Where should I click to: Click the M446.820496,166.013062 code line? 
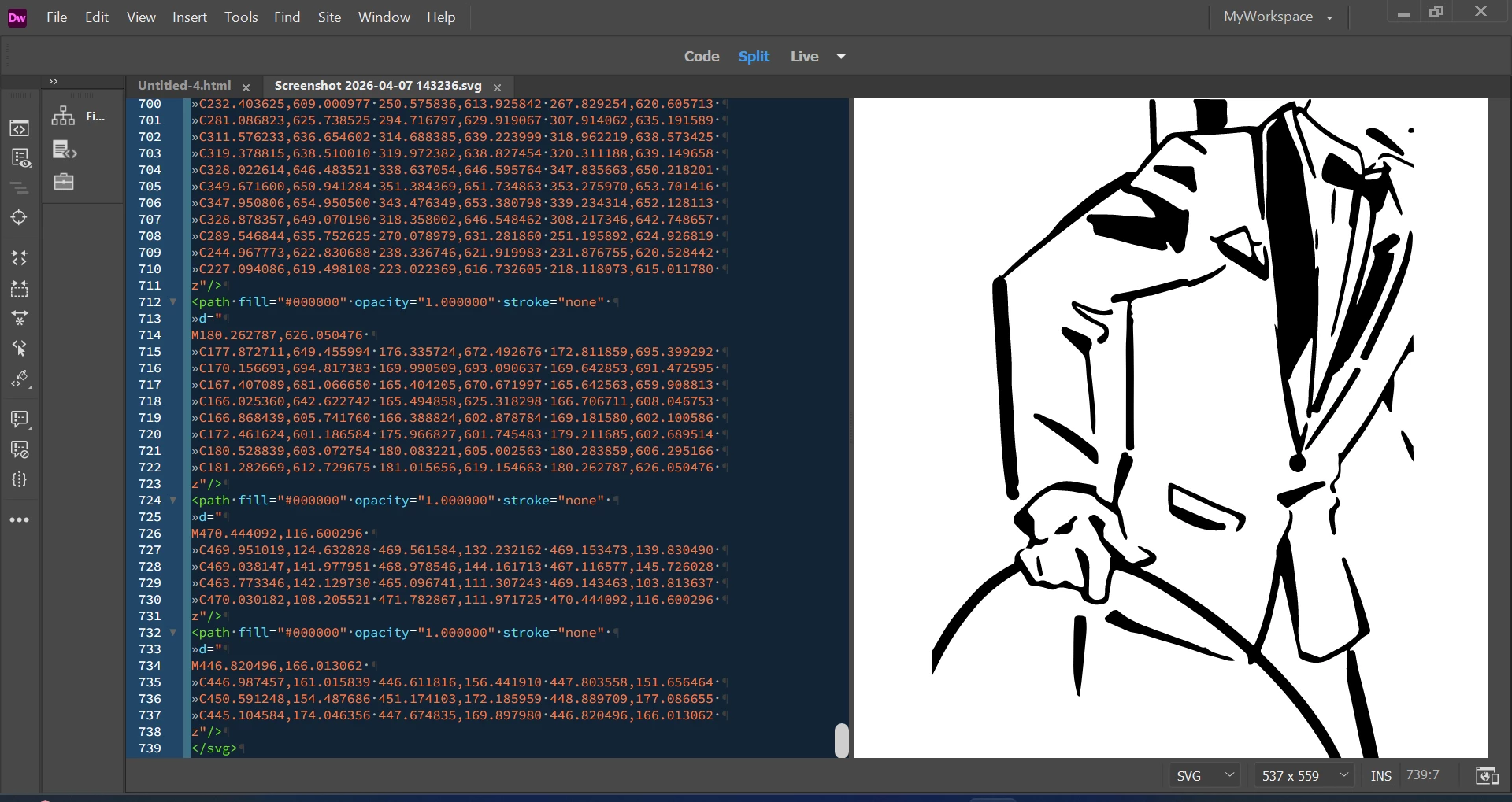pos(277,666)
